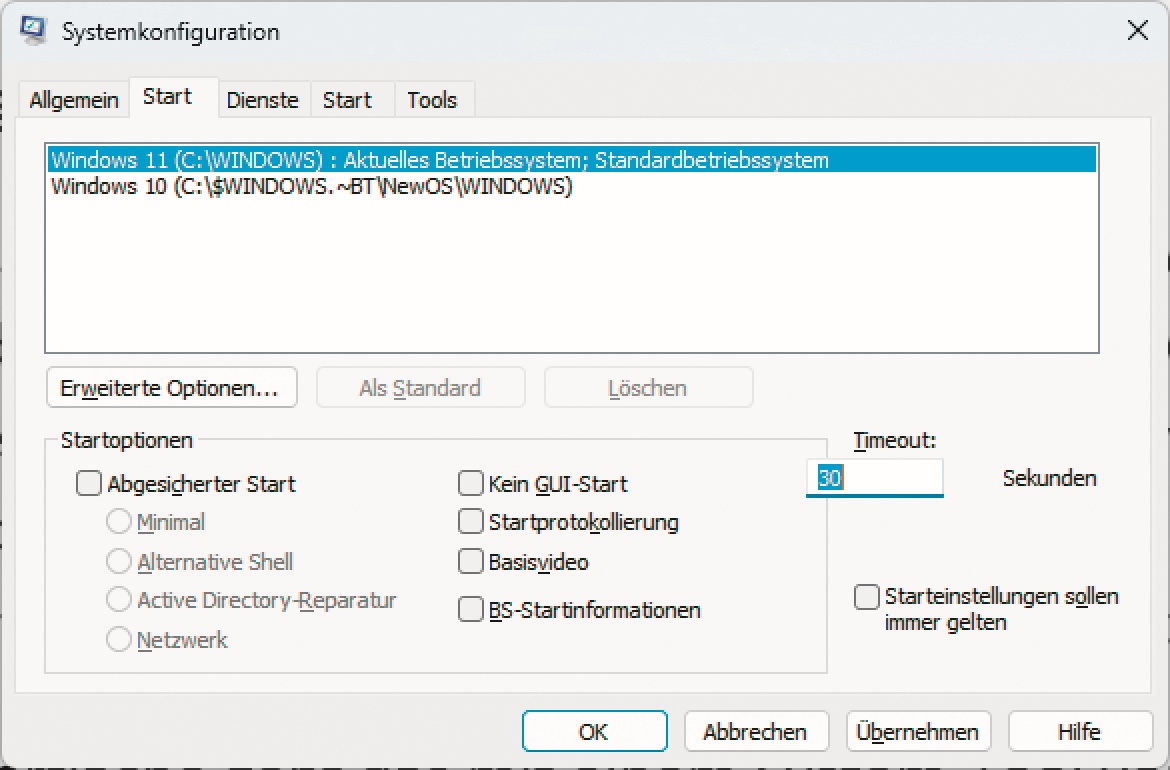This screenshot has width=1170, height=770.
Task: Click the Als Standard button
Action: [x=421, y=387]
